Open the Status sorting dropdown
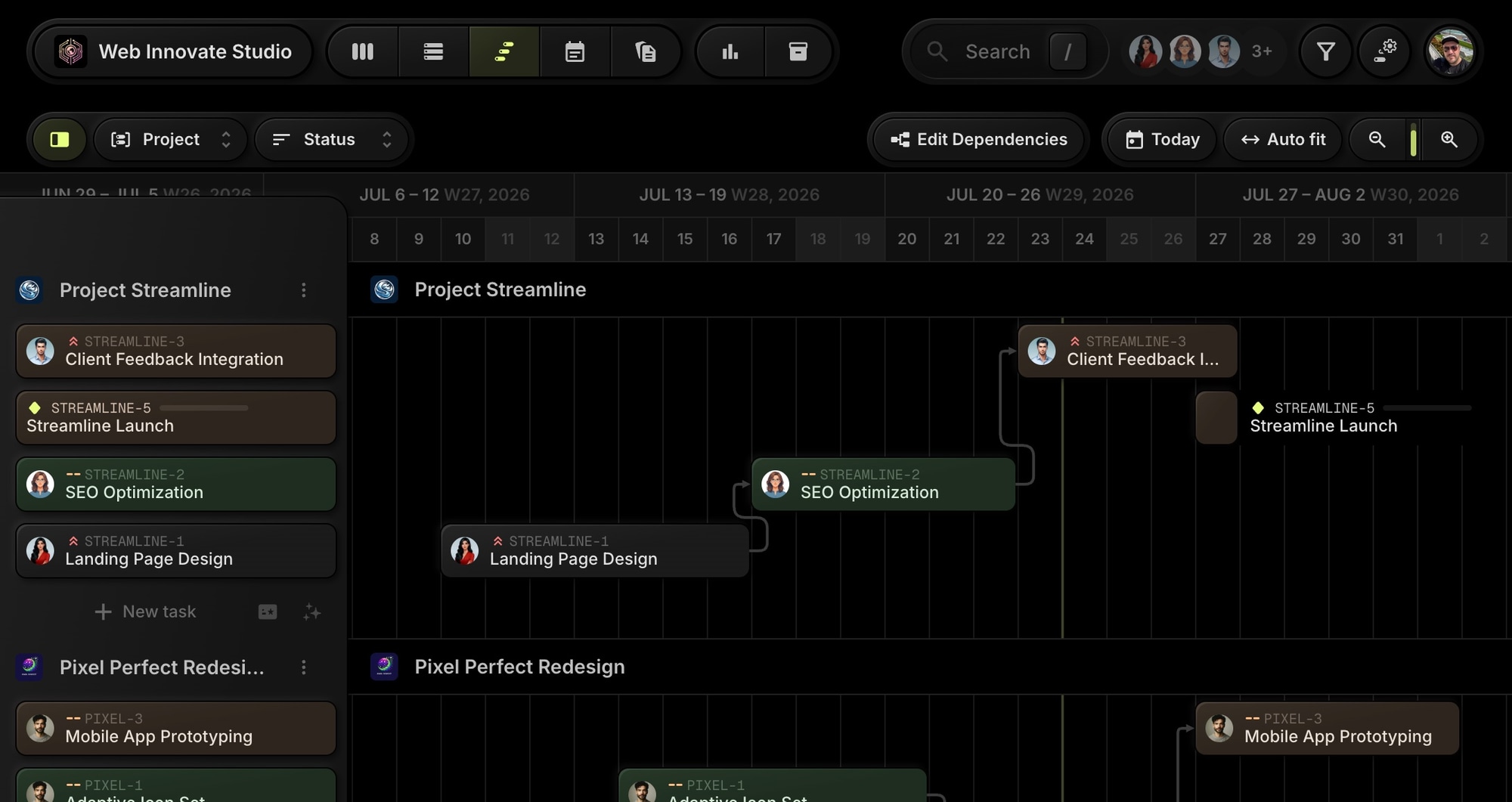This screenshot has height=802, width=1512. (332, 139)
